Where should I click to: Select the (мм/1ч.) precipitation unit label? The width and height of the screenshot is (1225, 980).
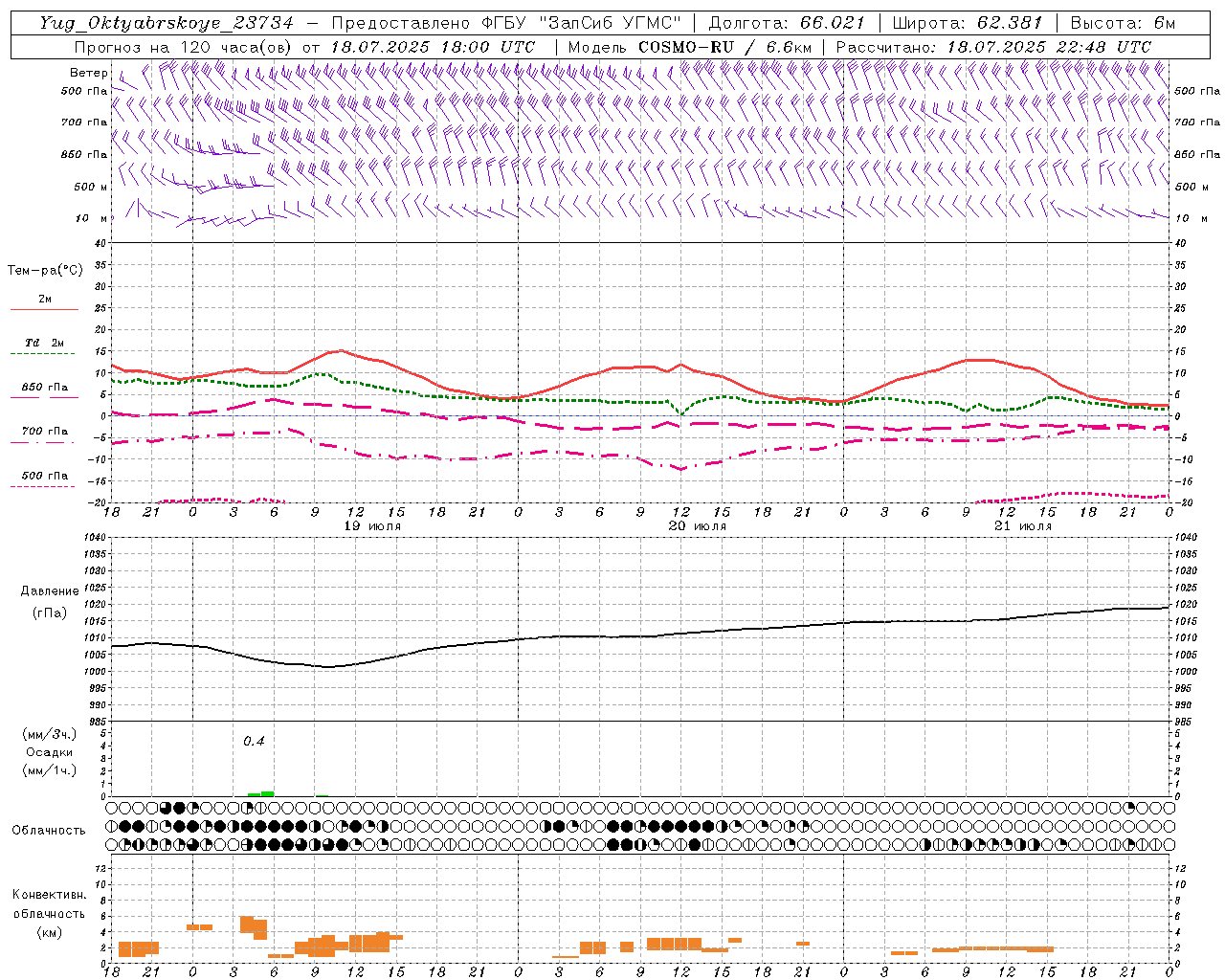(50, 770)
